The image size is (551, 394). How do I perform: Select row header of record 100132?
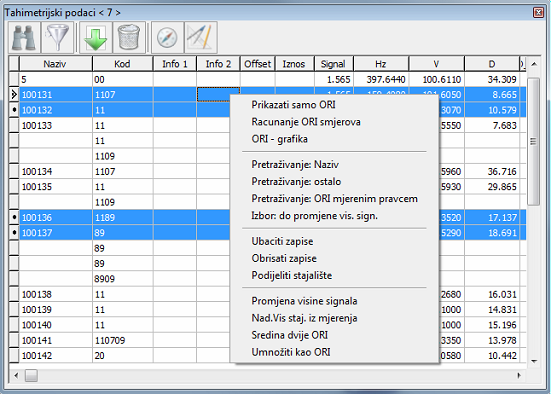tap(14, 110)
